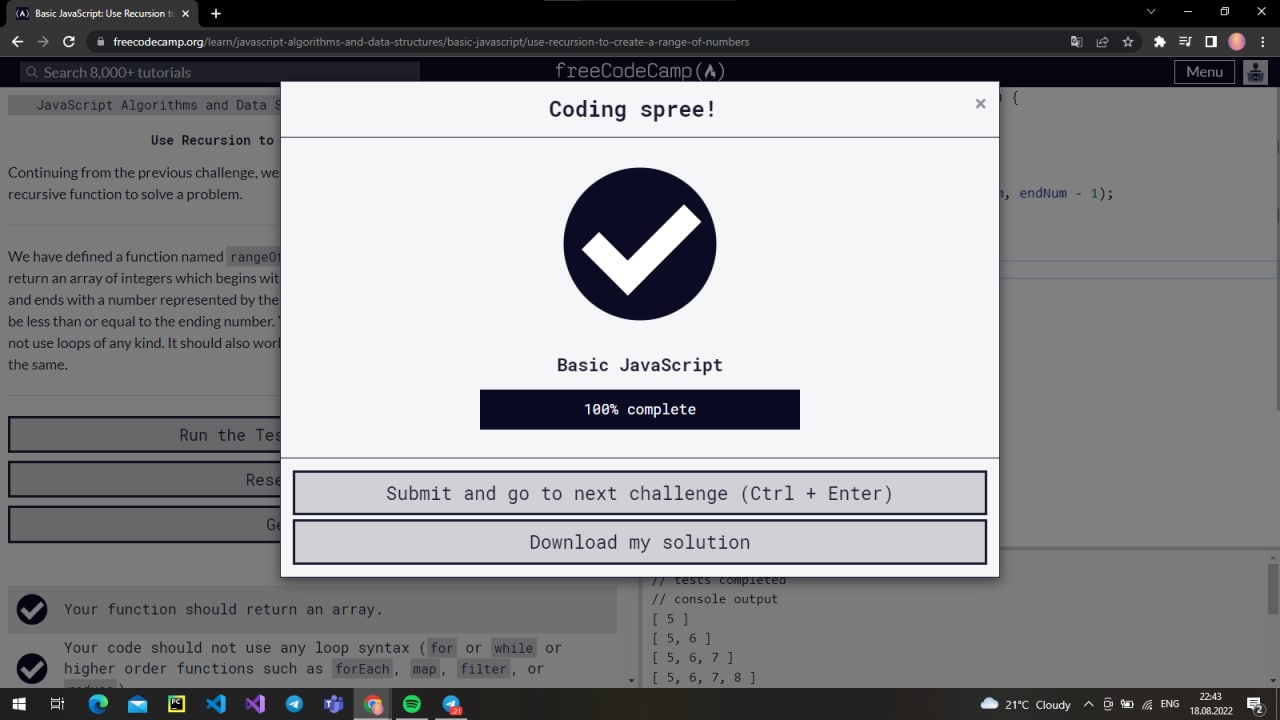Open Windows notification center

[x=1254, y=704]
